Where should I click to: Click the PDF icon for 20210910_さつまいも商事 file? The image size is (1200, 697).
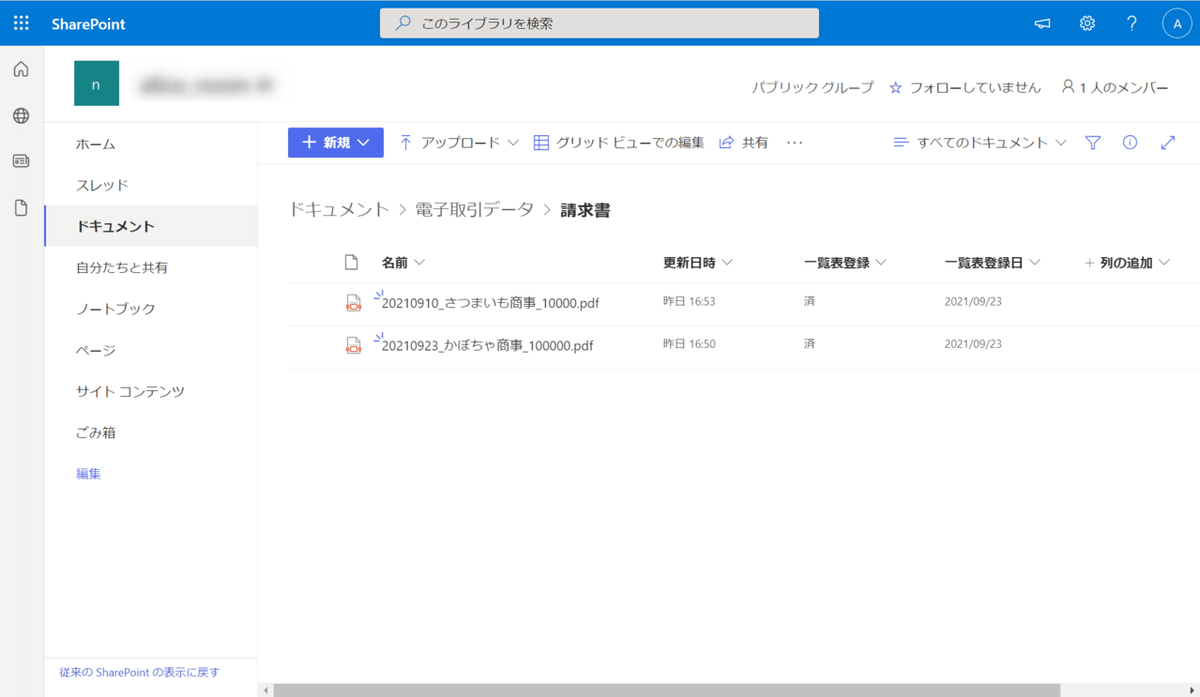354,302
